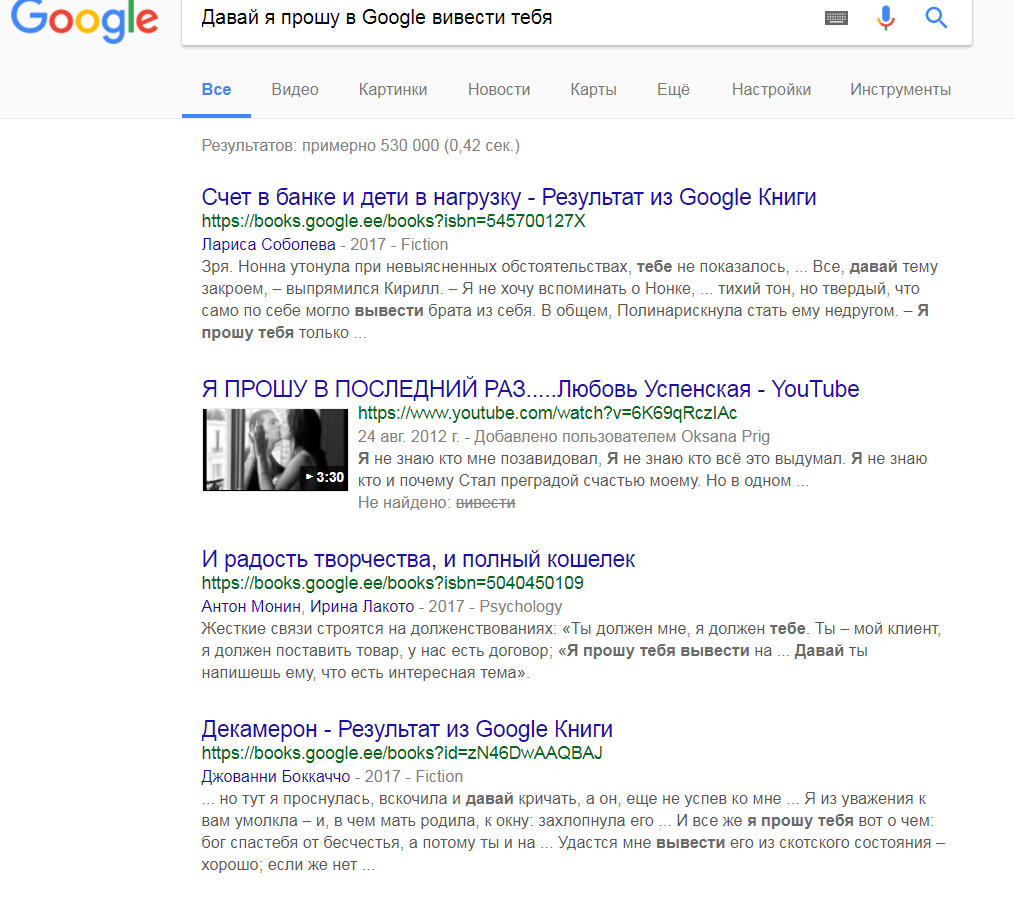Open the Декамерон Google Книги result

pyautogui.click(x=407, y=729)
